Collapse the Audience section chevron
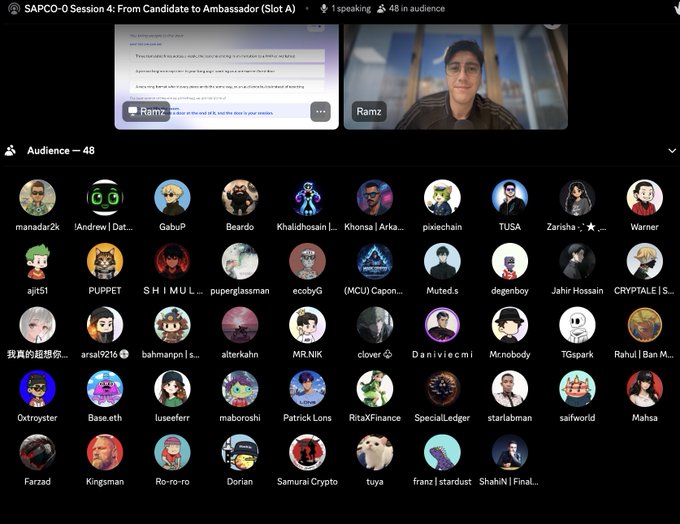The height and width of the screenshot is (524, 680). click(672, 151)
